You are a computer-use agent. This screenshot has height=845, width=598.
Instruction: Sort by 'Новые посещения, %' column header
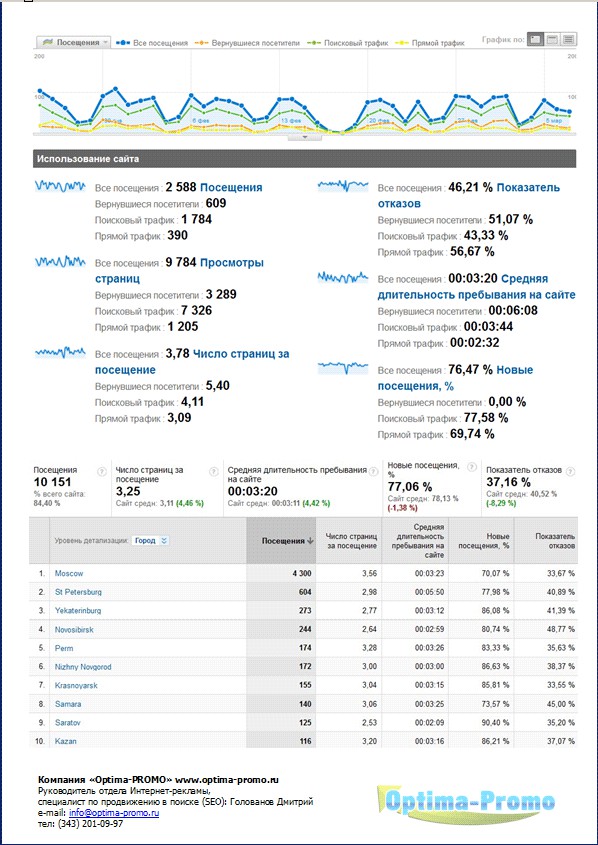coord(481,541)
